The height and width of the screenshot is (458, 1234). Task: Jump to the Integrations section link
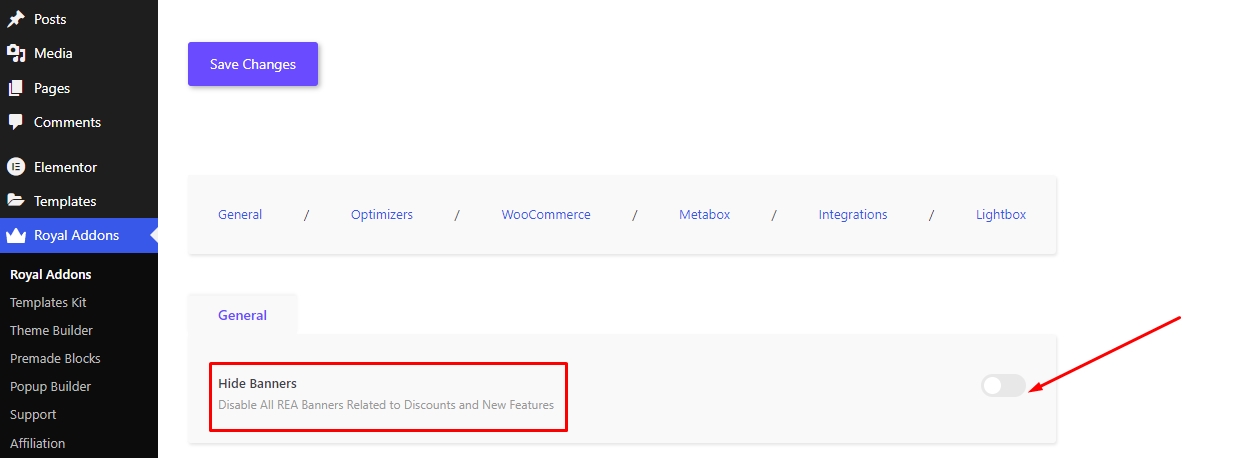pyautogui.click(x=853, y=214)
